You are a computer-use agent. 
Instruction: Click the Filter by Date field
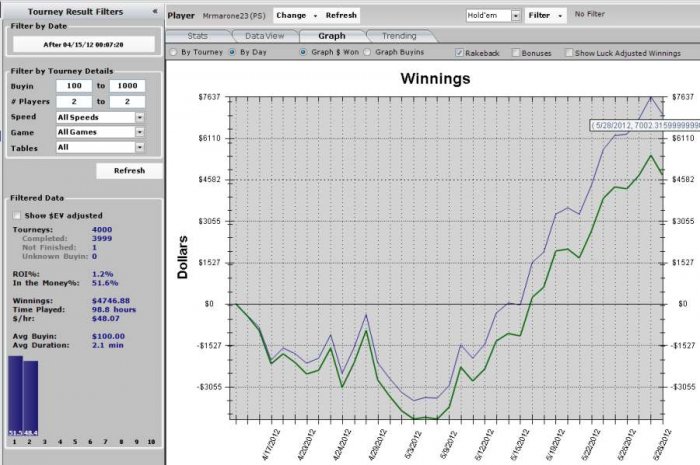click(82, 44)
